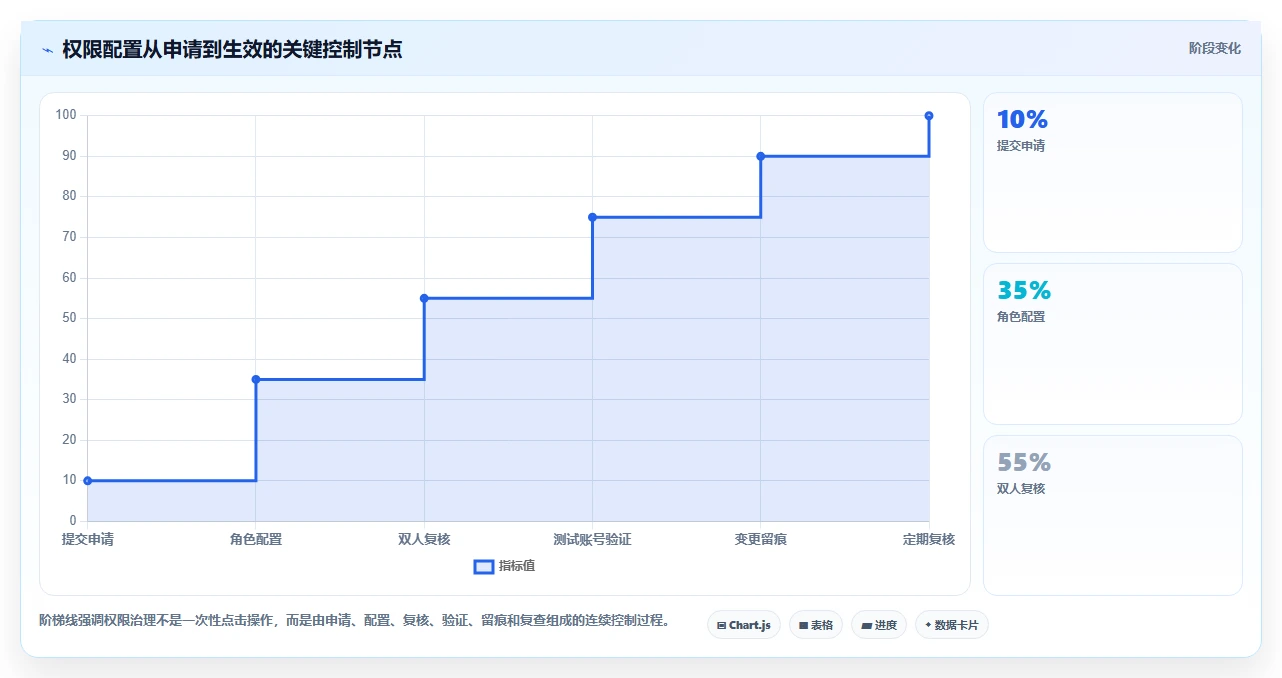Image resolution: width=1282 pixels, height=678 pixels.
Task: Click the data point at value 35
Action: coord(256,379)
